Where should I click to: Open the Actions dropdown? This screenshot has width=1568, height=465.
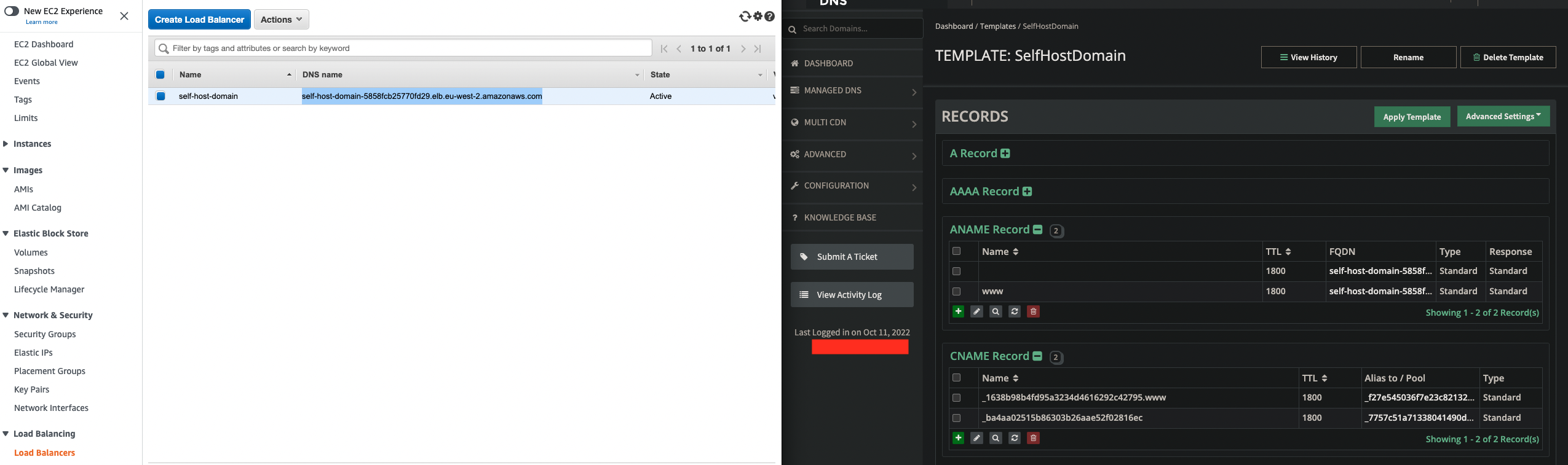282,20
